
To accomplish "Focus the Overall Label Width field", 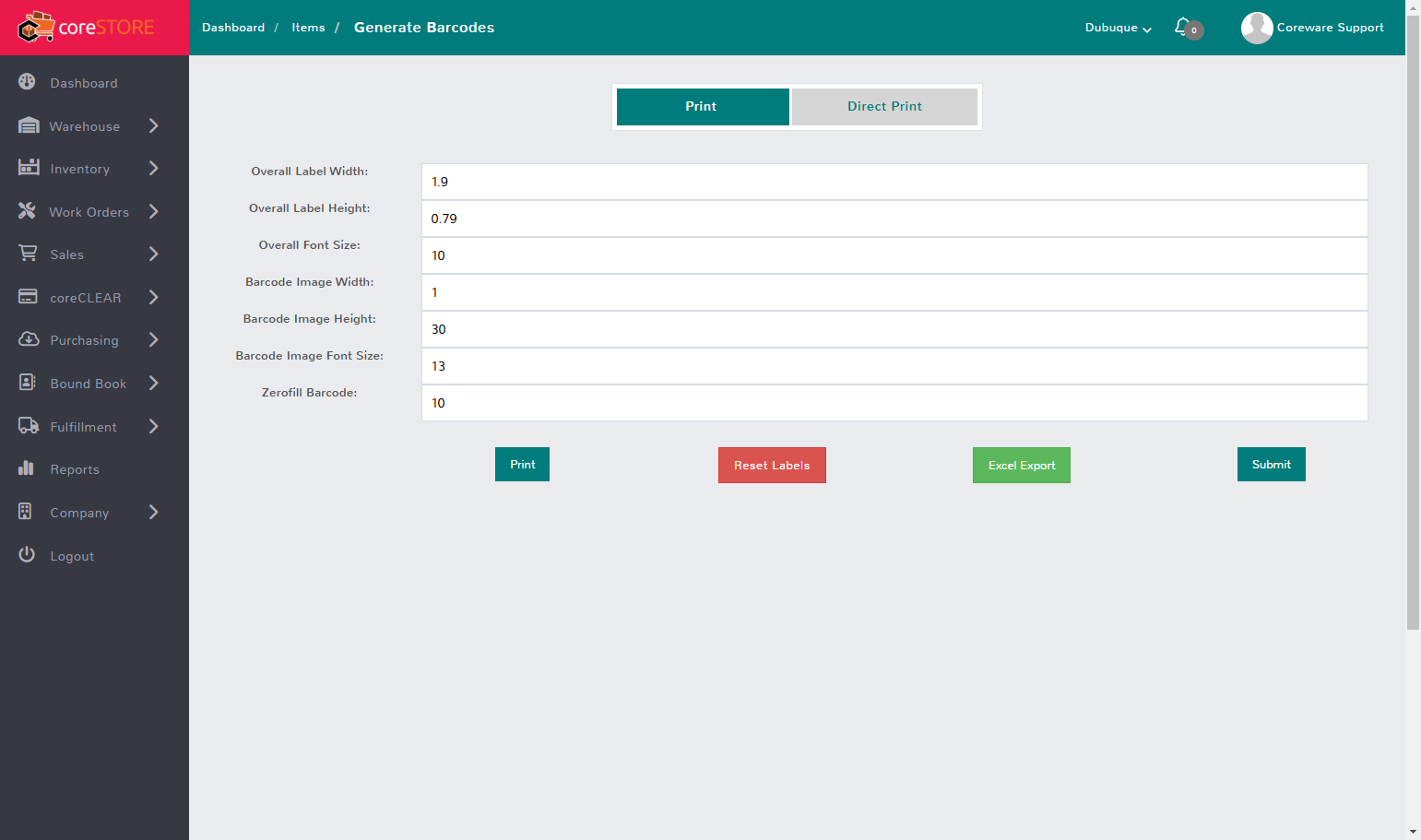I will click(894, 182).
